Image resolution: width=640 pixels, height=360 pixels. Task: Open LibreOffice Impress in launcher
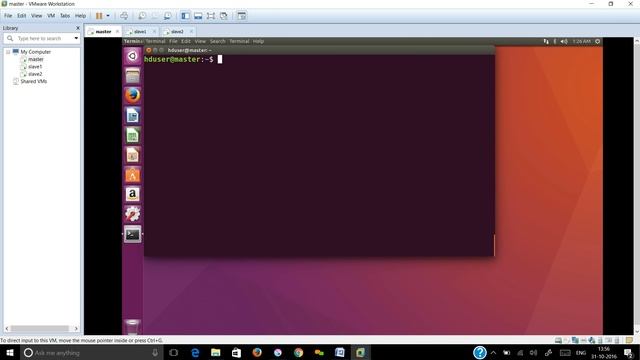132,155
